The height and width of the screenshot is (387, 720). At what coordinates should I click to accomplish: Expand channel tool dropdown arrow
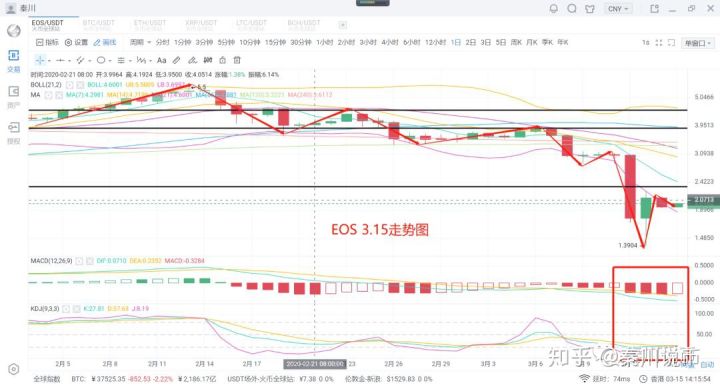tap(89, 61)
